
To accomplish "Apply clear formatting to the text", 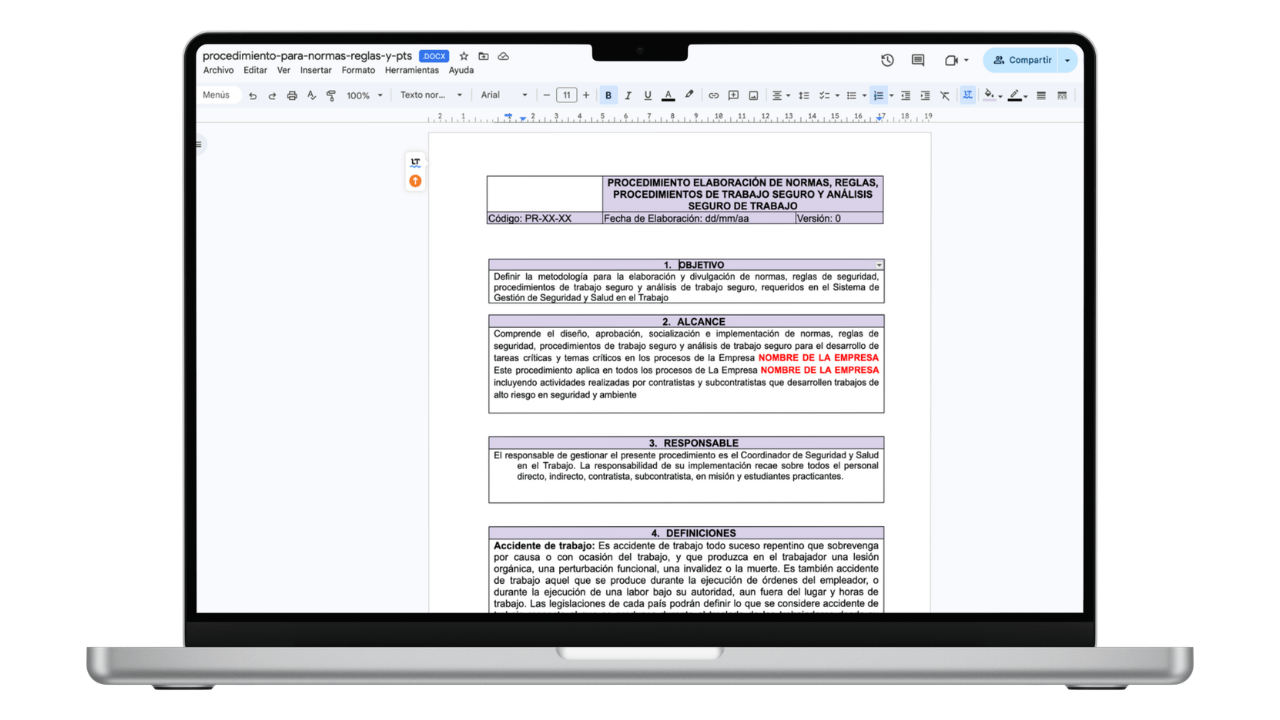I will [x=944, y=95].
